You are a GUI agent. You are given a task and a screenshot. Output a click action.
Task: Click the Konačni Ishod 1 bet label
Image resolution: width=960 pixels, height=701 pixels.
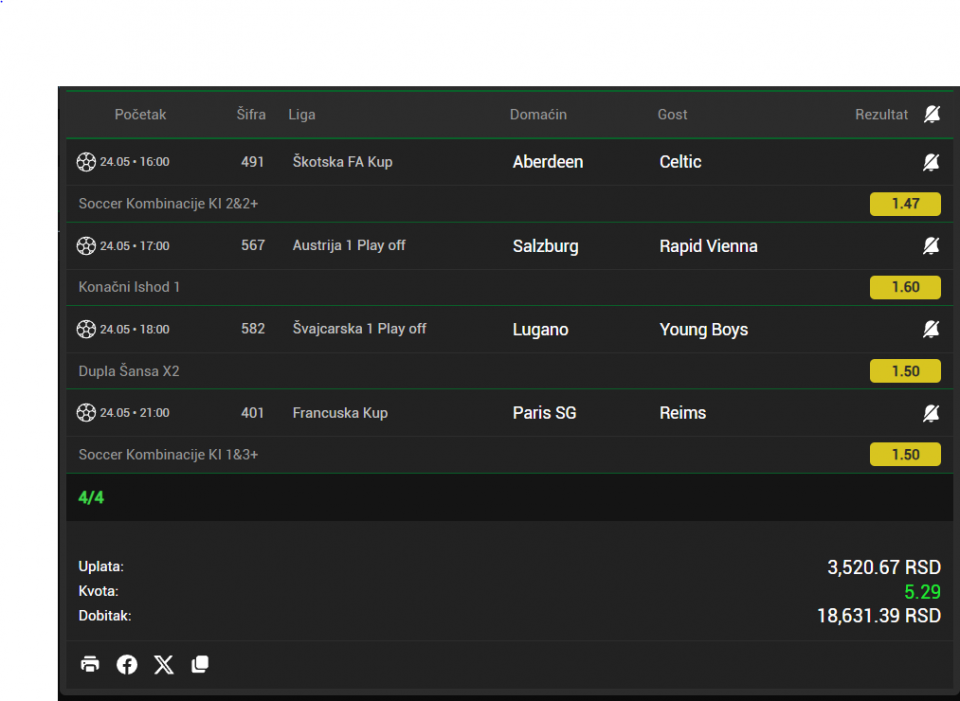point(129,287)
